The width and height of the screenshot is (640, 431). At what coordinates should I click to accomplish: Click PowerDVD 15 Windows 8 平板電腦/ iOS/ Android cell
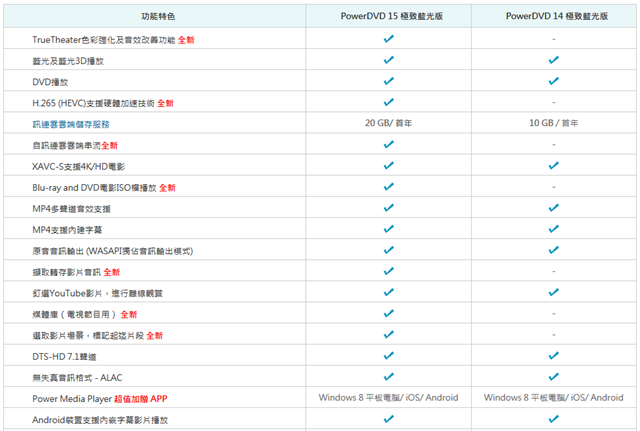pos(389,398)
